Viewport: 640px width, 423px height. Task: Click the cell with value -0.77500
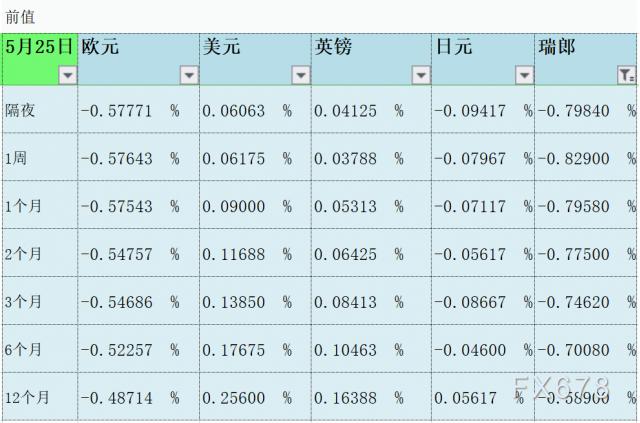586,253
